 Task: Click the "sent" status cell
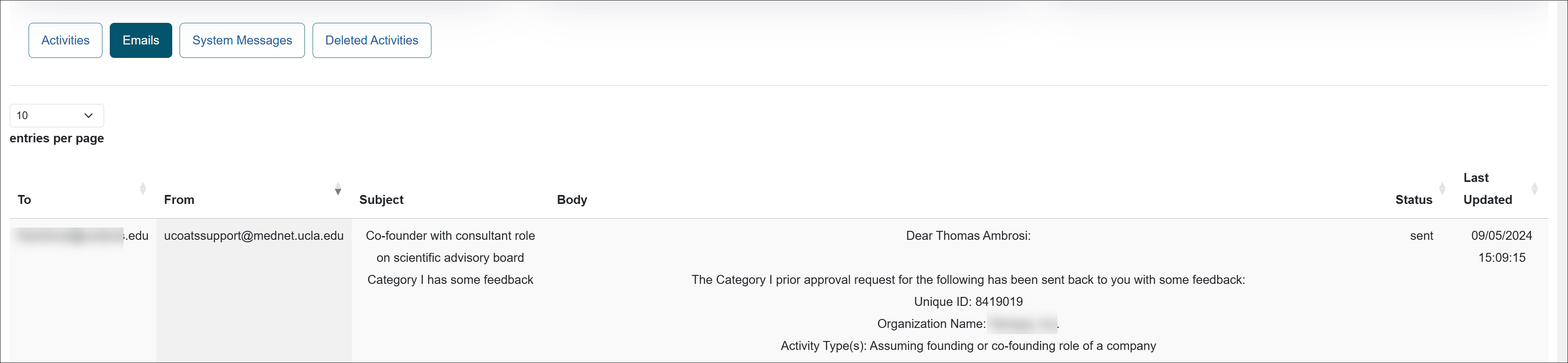coord(1421,236)
